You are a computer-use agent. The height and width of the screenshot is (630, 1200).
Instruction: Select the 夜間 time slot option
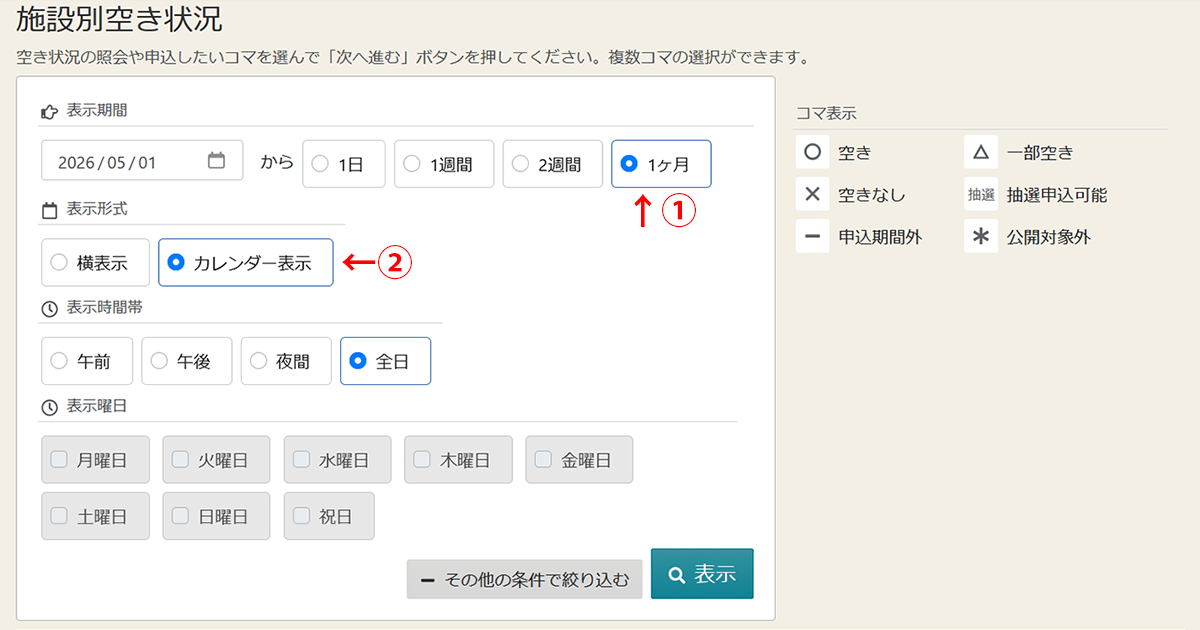[258, 361]
